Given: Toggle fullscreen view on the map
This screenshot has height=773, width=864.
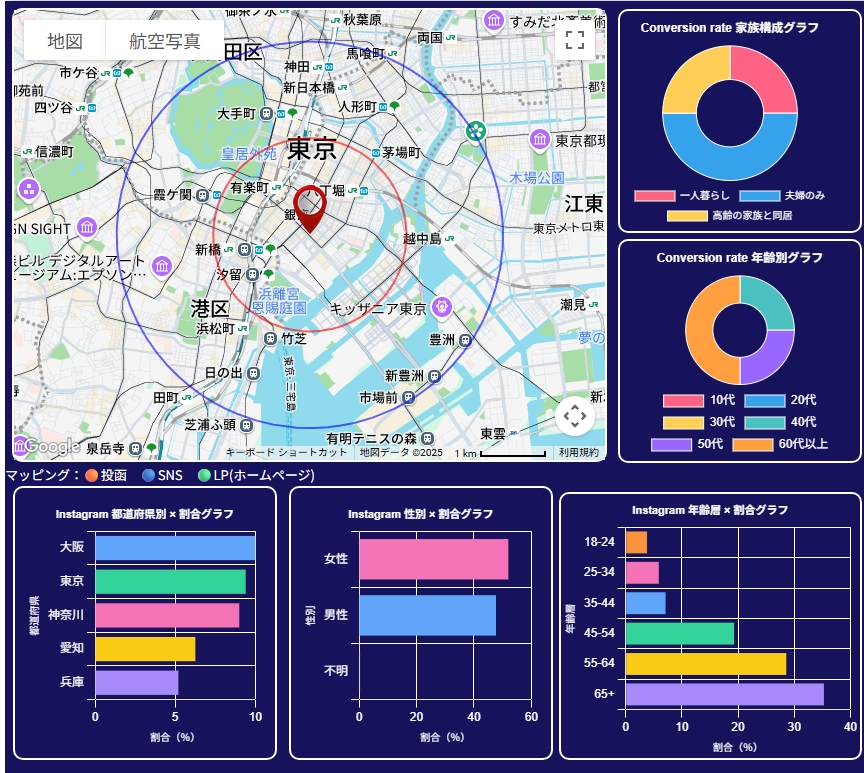Looking at the screenshot, I should [x=574, y=40].
